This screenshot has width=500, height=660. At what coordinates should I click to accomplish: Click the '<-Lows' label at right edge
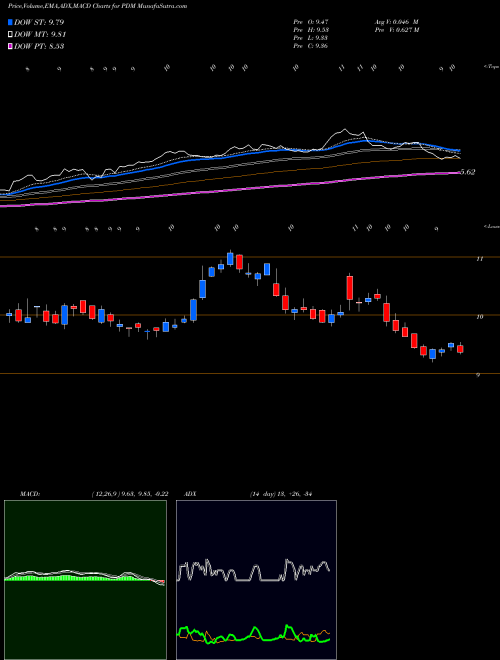pos(491,226)
